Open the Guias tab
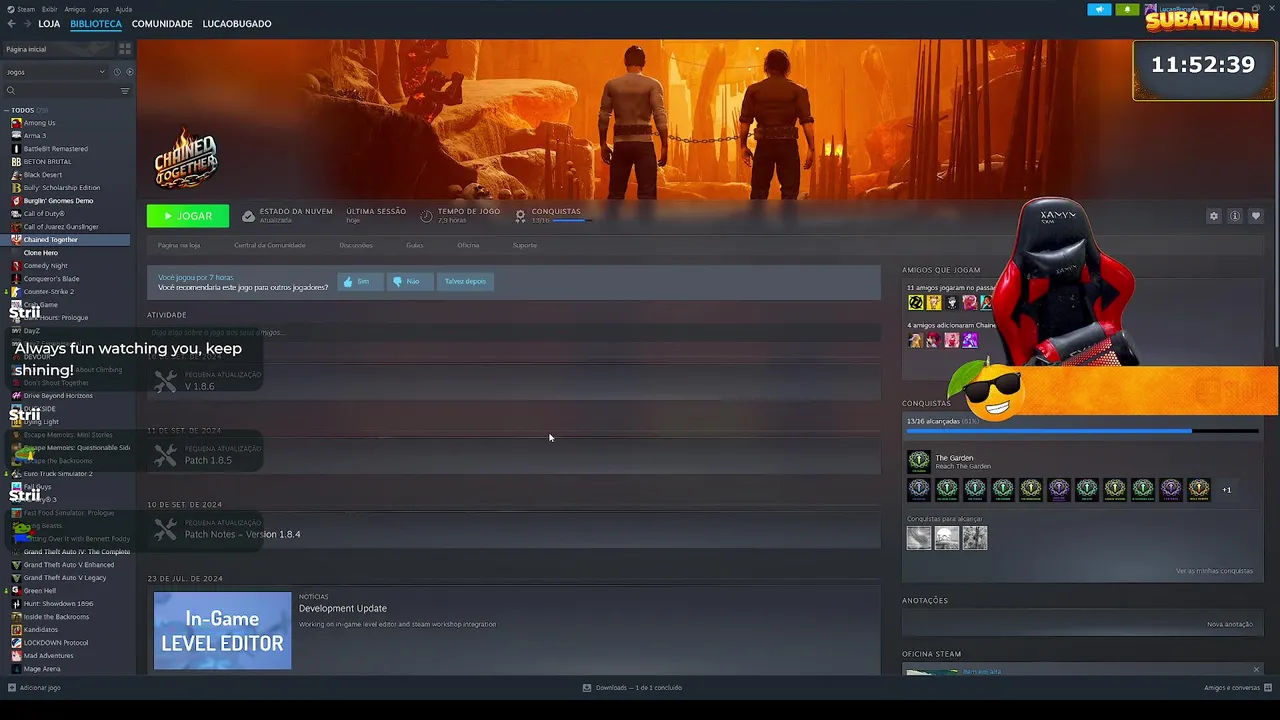 (x=414, y=245)
